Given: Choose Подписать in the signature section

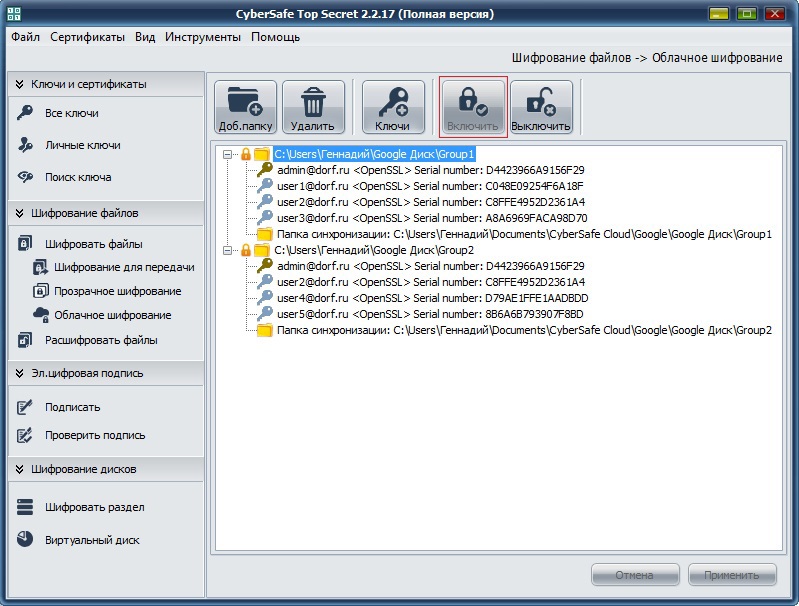Looking at the screenshot, I should [x=72, y=407].
